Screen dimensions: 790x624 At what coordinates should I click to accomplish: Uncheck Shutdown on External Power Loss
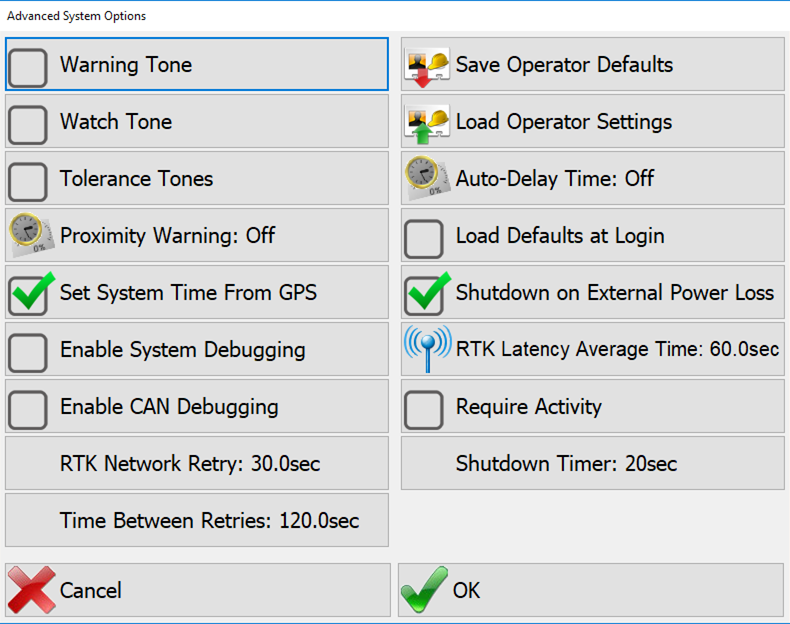(426, 294)
